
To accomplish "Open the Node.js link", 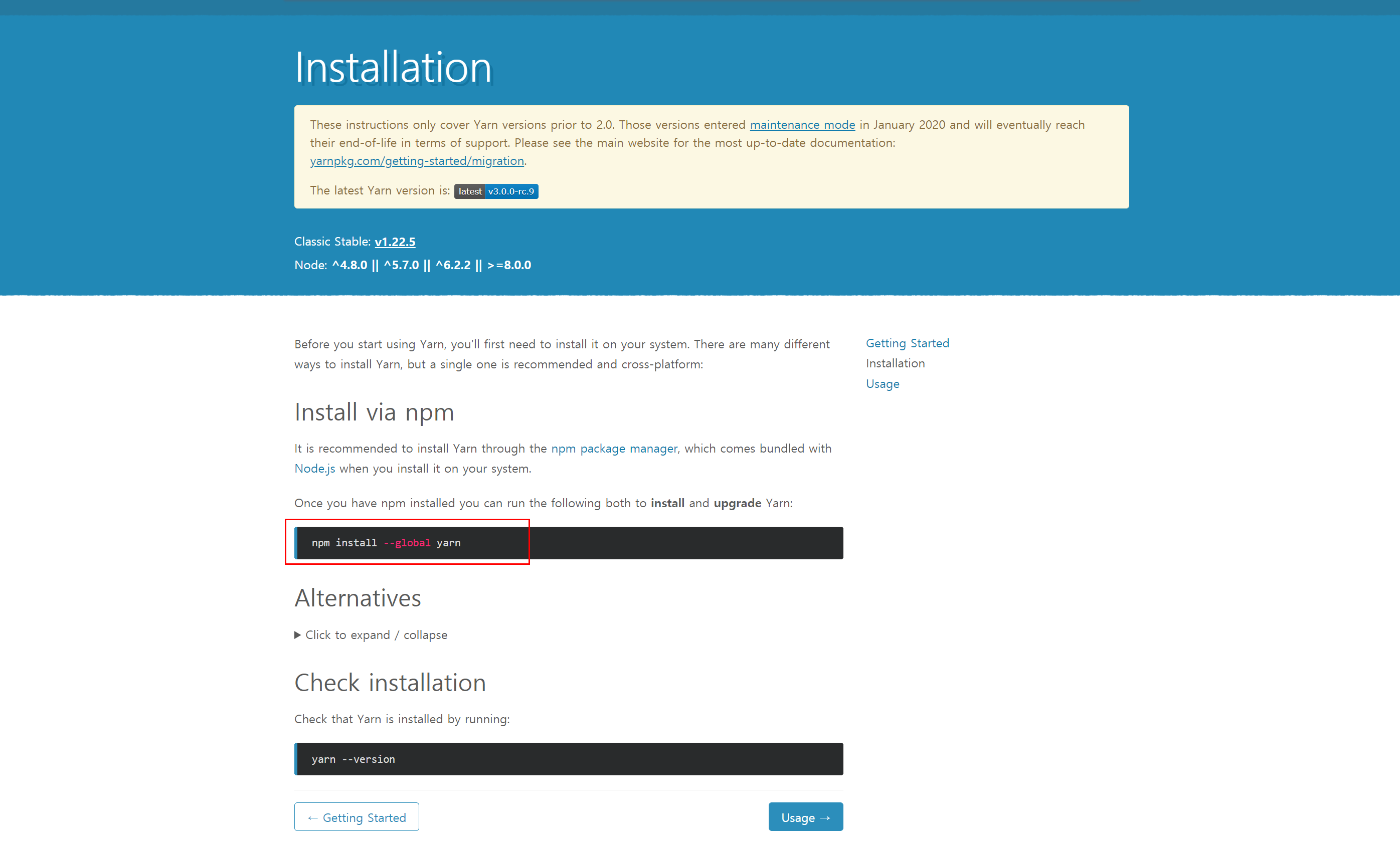I will pos(314,469).
